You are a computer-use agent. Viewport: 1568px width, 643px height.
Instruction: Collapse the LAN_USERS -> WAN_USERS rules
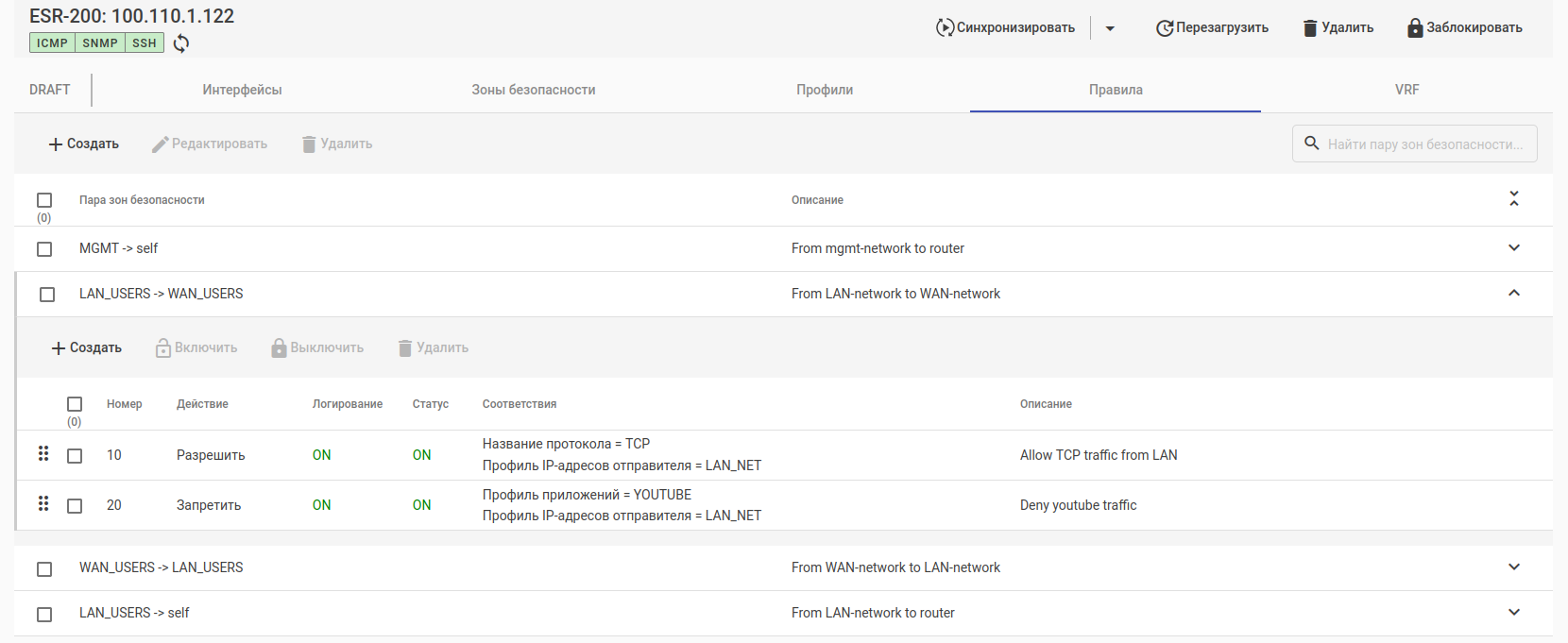click(x=1513, y=294)
